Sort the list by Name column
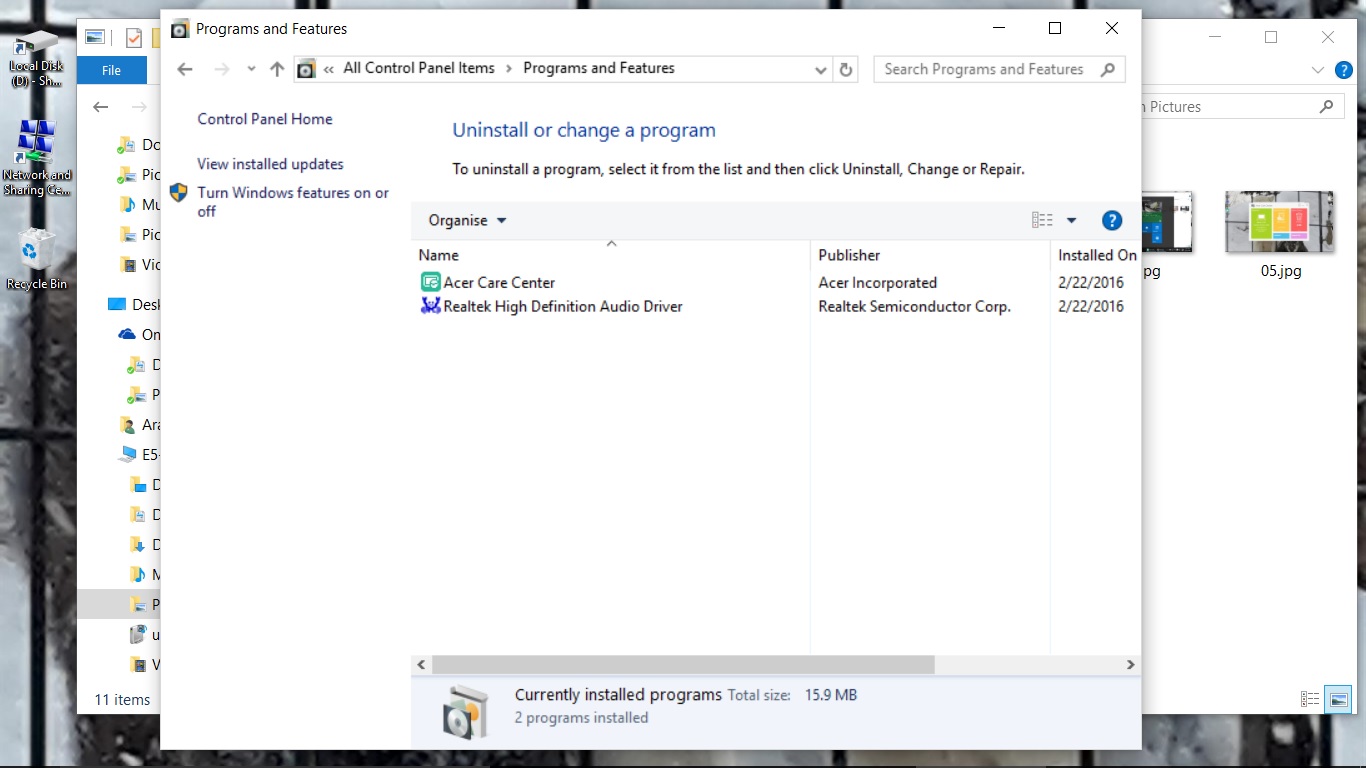This screenshot has height=768, width=1366. point(610,255)
